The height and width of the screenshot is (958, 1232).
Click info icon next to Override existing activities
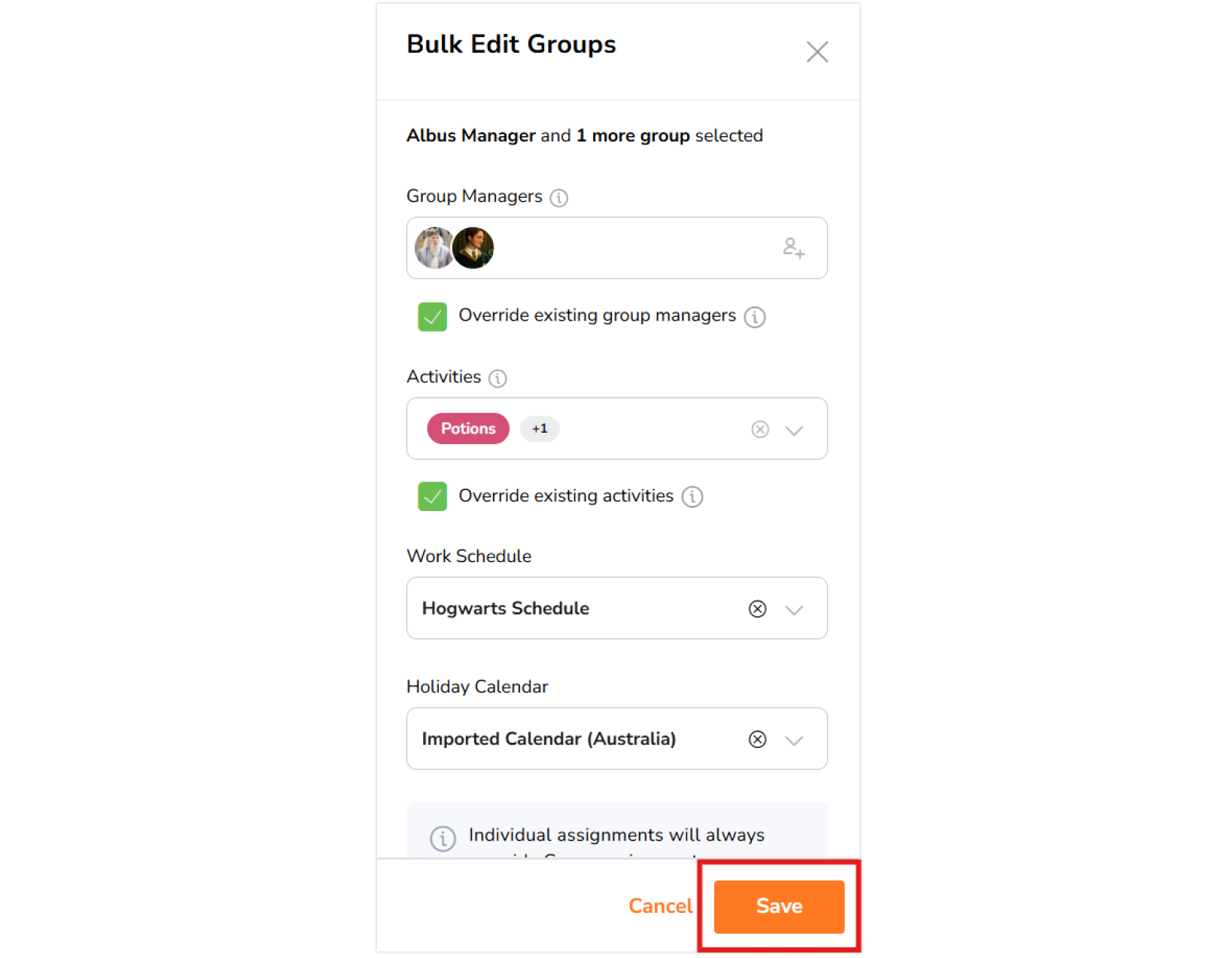pyautogui.click(x=692, y=497)
